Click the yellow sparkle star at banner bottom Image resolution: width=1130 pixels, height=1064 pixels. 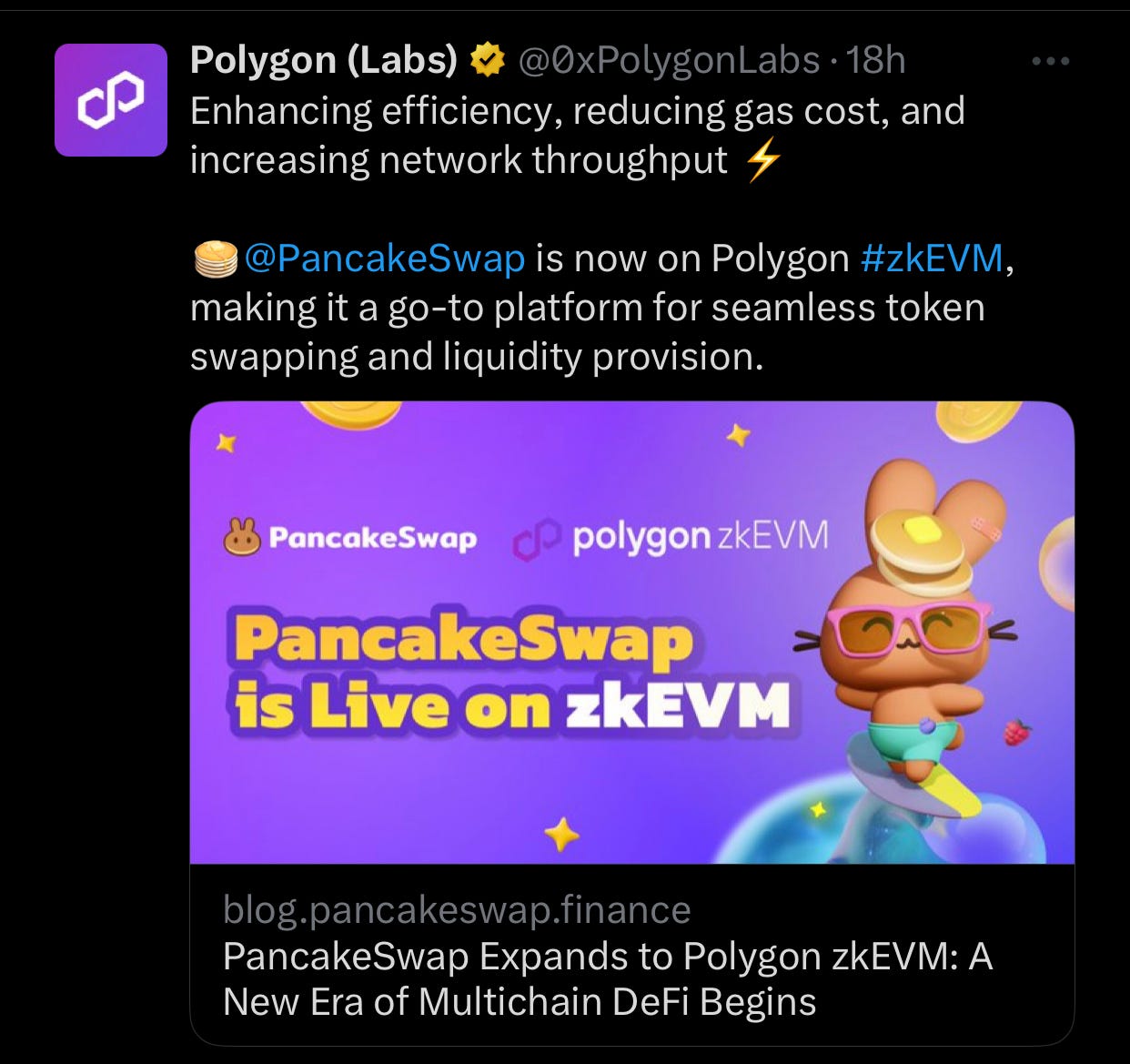[561, 832]
